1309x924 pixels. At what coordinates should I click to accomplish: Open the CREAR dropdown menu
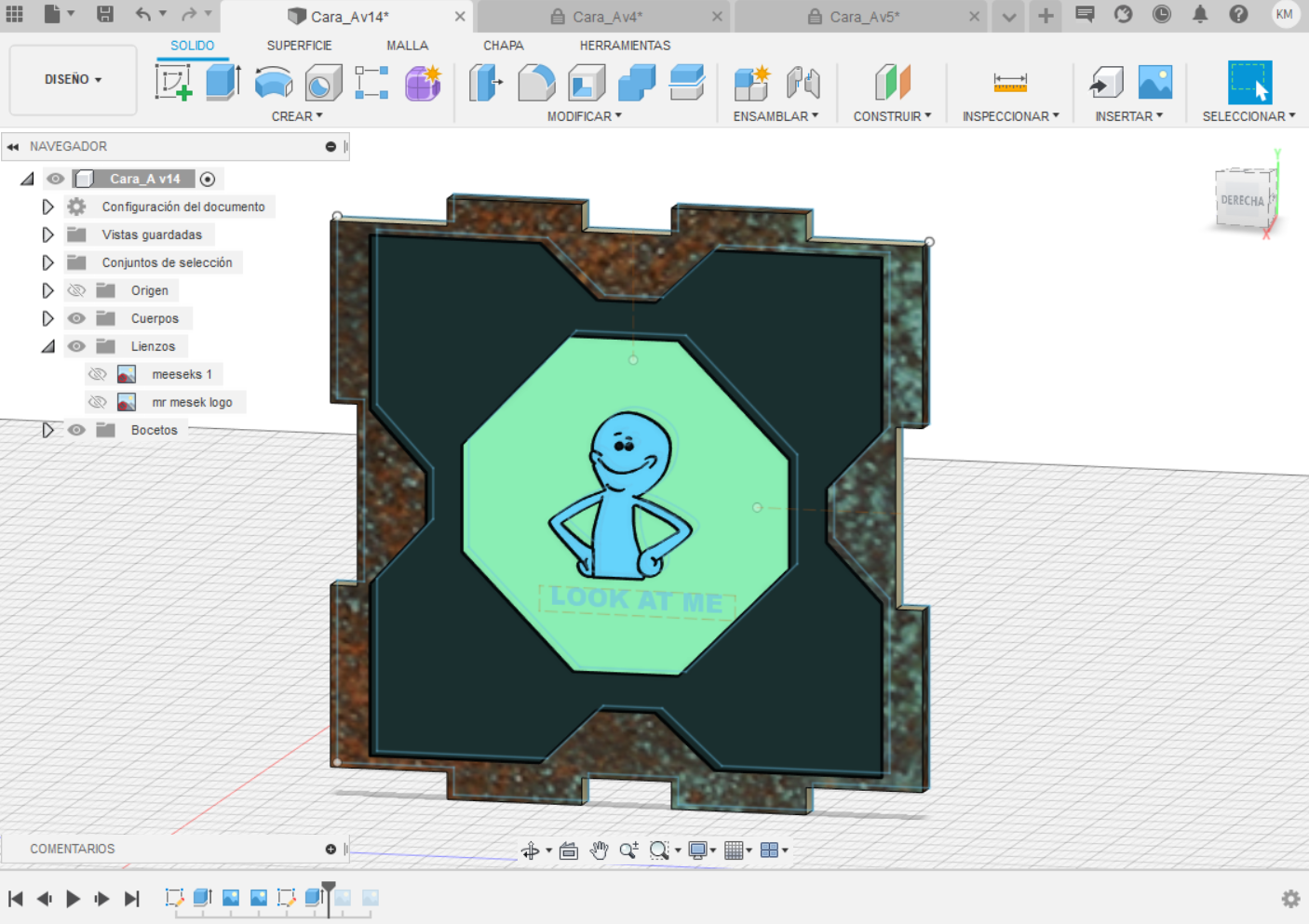click(x=297, y=116)
